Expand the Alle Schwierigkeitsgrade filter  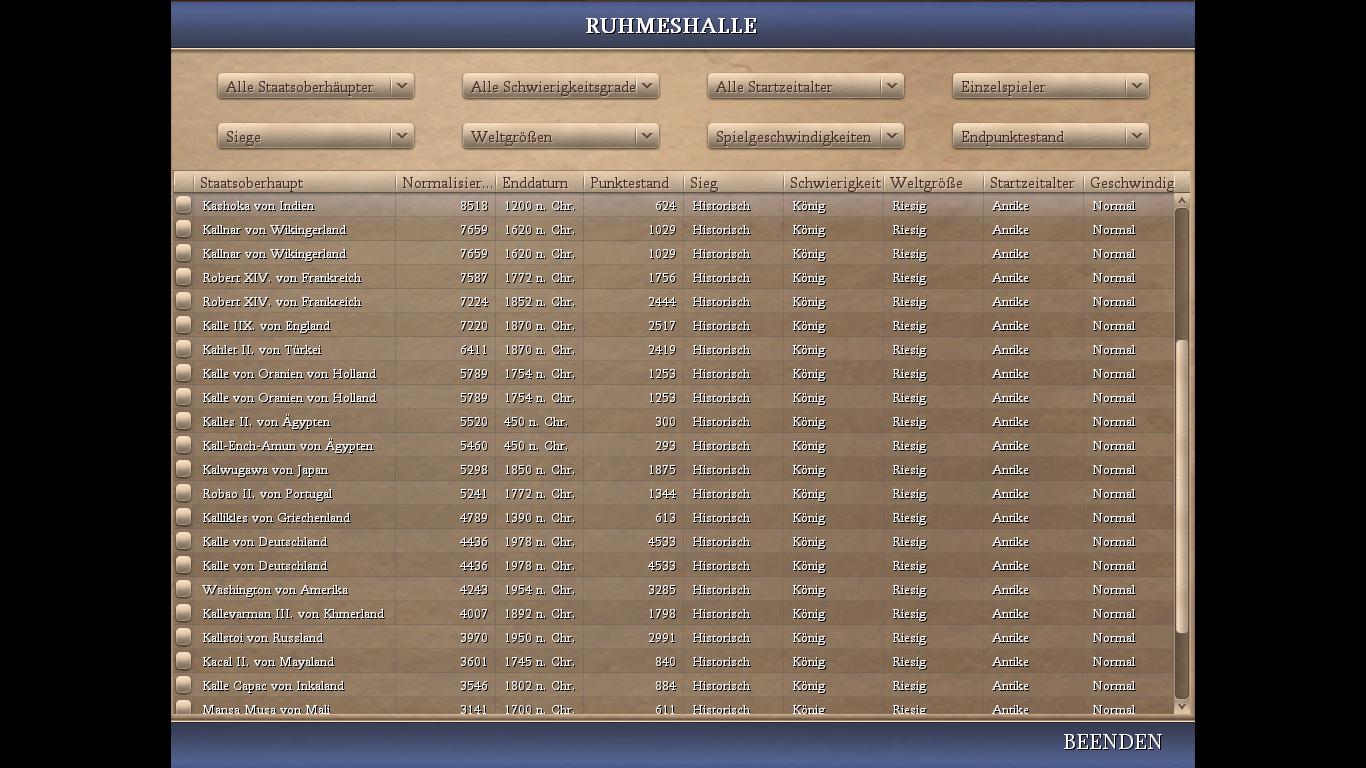[x=560, y=87]
